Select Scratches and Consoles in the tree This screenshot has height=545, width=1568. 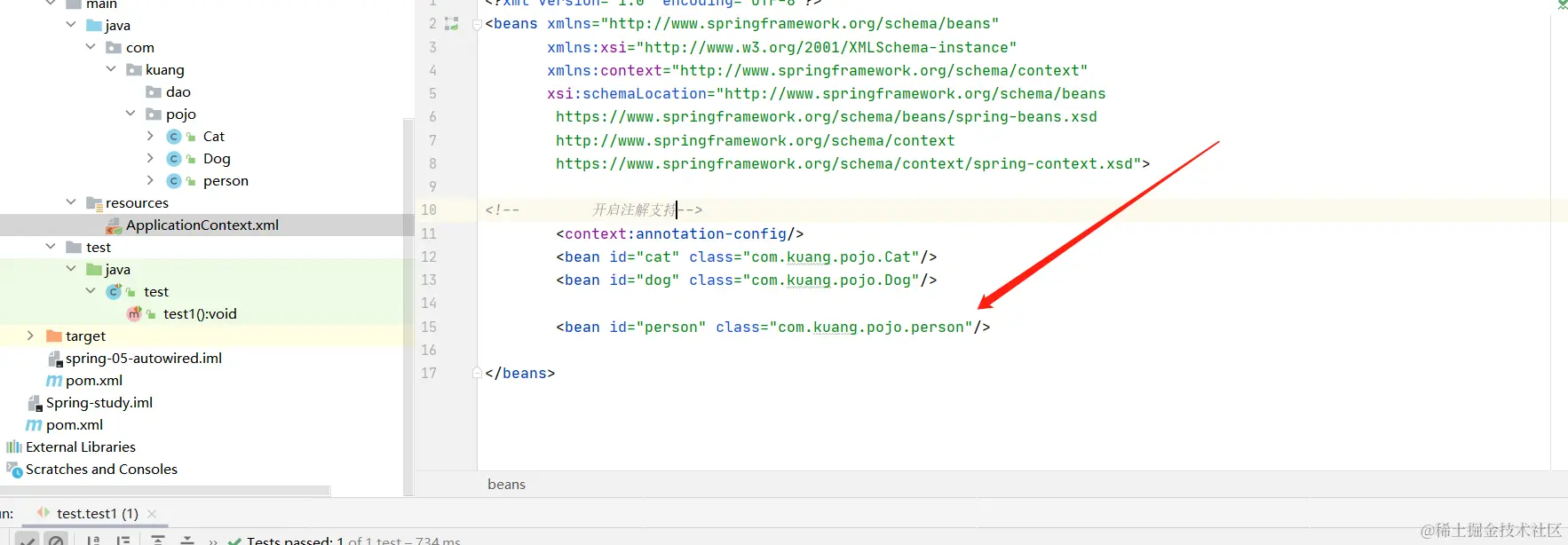101,470
